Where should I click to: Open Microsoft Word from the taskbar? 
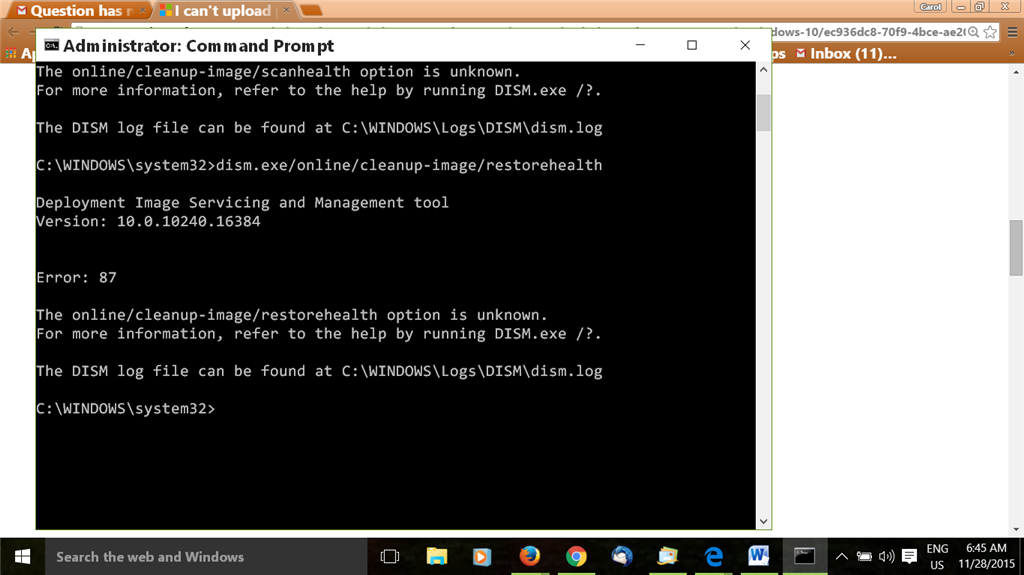[x=759, y=557]
